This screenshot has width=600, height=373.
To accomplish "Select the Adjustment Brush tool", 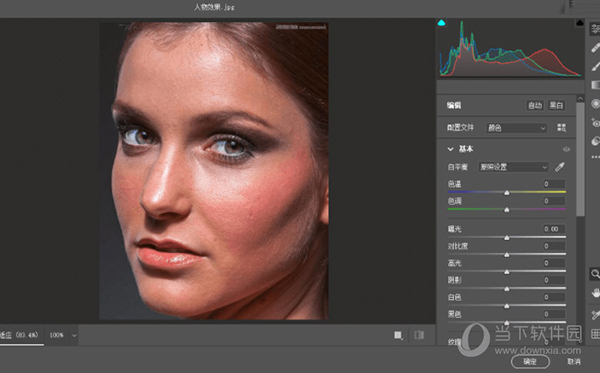I will tap(595, 66).
